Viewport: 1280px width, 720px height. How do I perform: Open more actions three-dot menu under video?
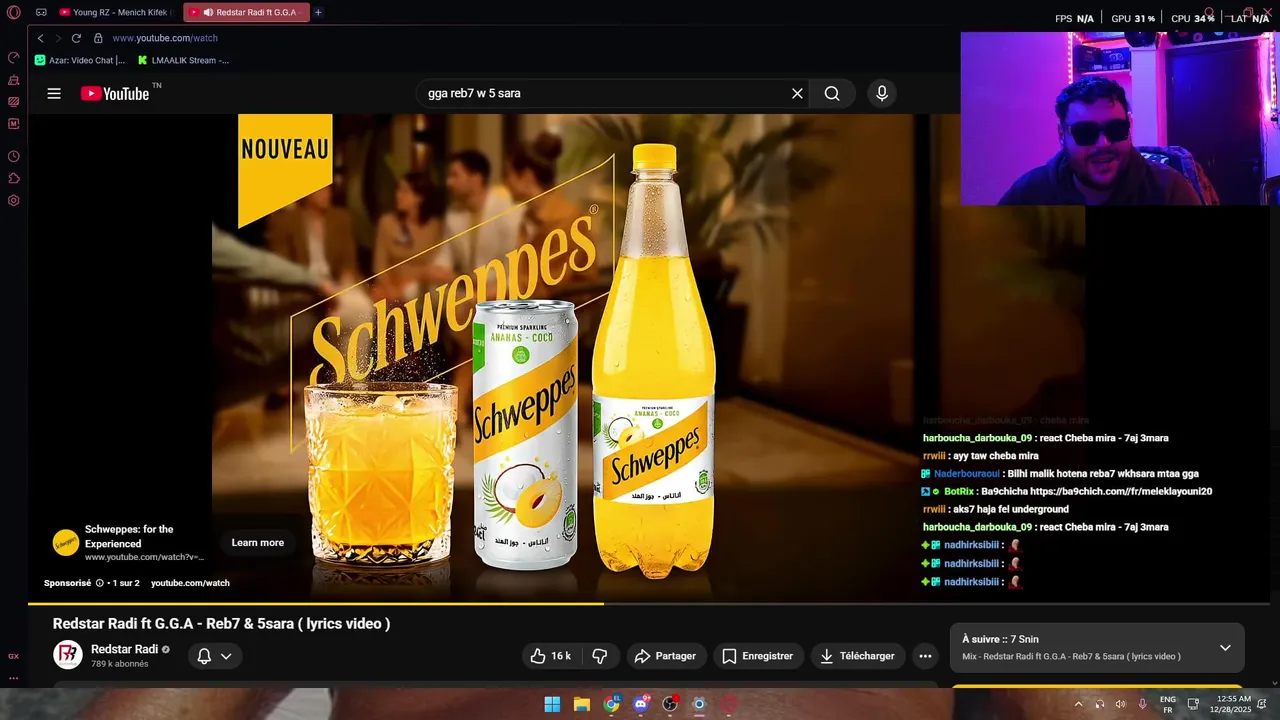pyautogui.click(x=925, y=656)
